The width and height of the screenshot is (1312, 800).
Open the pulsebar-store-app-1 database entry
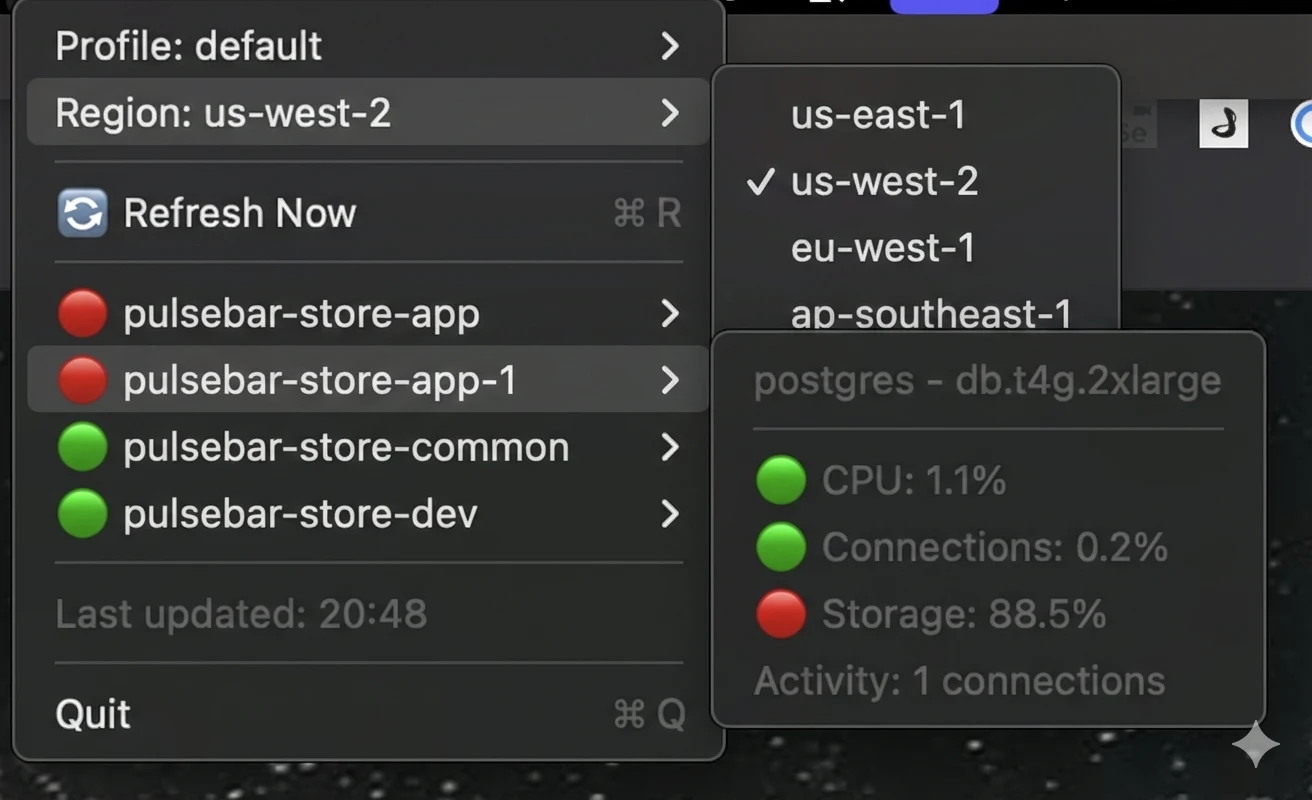click(368, 380)
